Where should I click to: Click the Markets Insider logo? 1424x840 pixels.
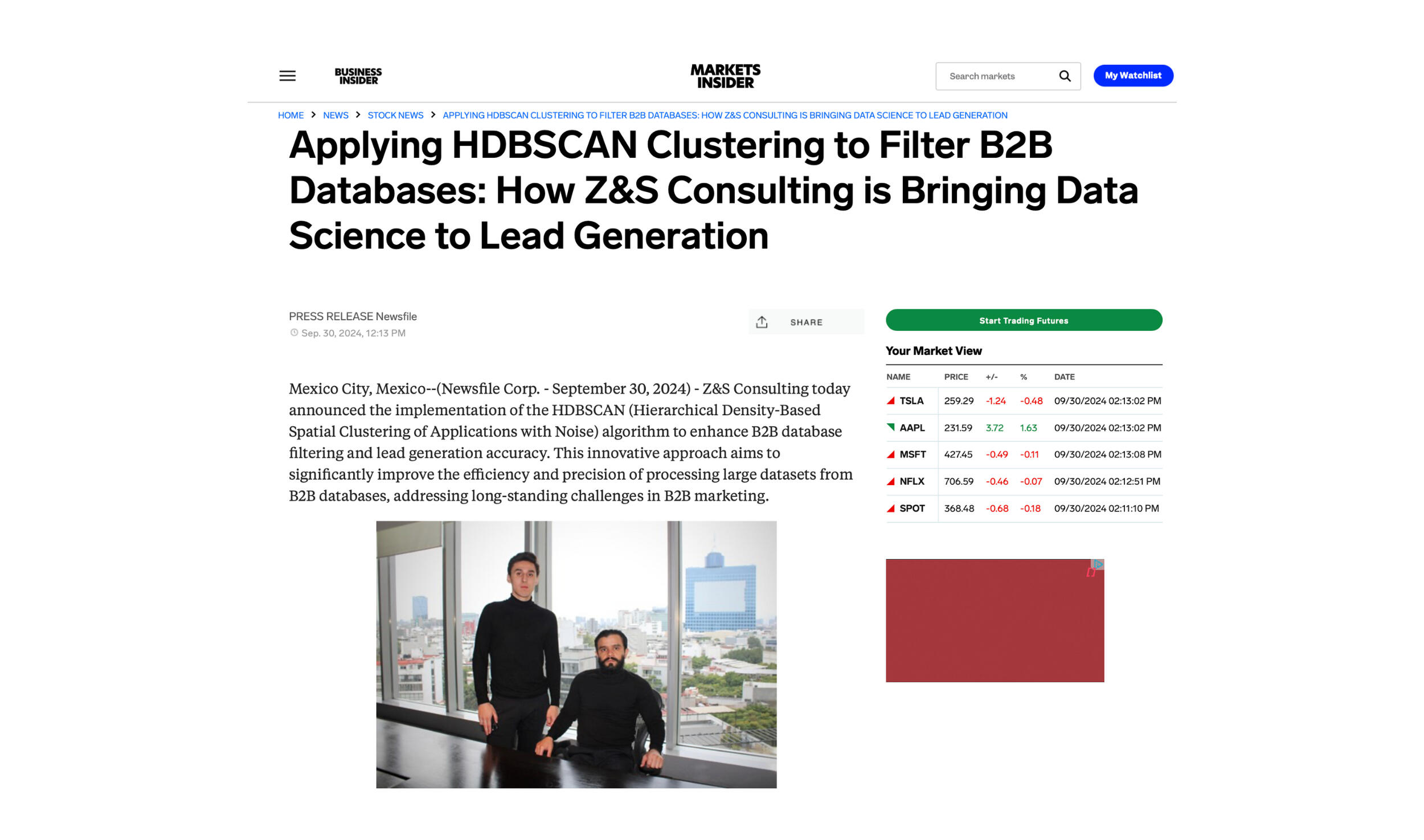725,76
